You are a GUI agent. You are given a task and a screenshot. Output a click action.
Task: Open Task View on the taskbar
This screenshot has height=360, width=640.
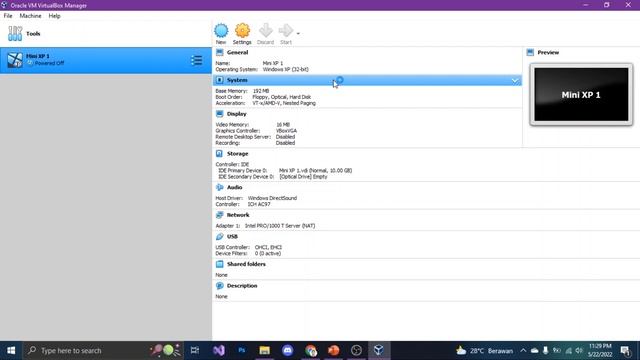[x=195, y=351]
